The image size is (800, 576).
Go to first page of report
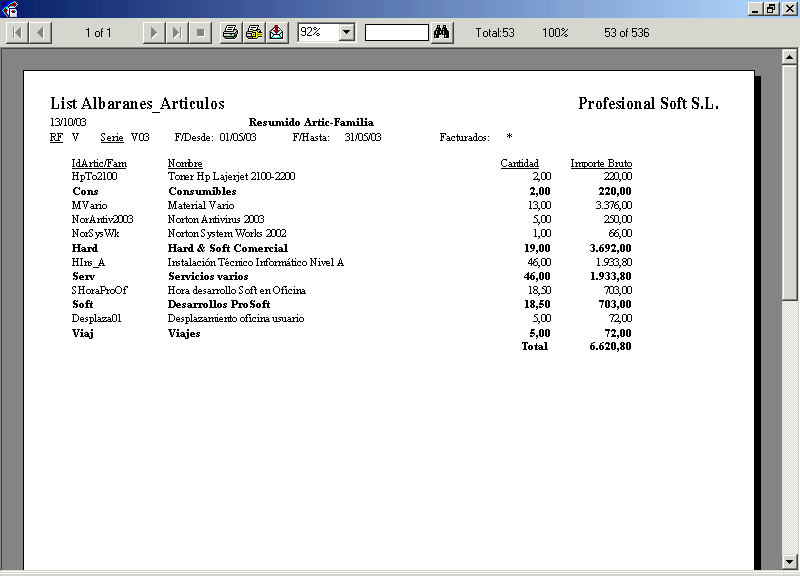tap(18, 33)
